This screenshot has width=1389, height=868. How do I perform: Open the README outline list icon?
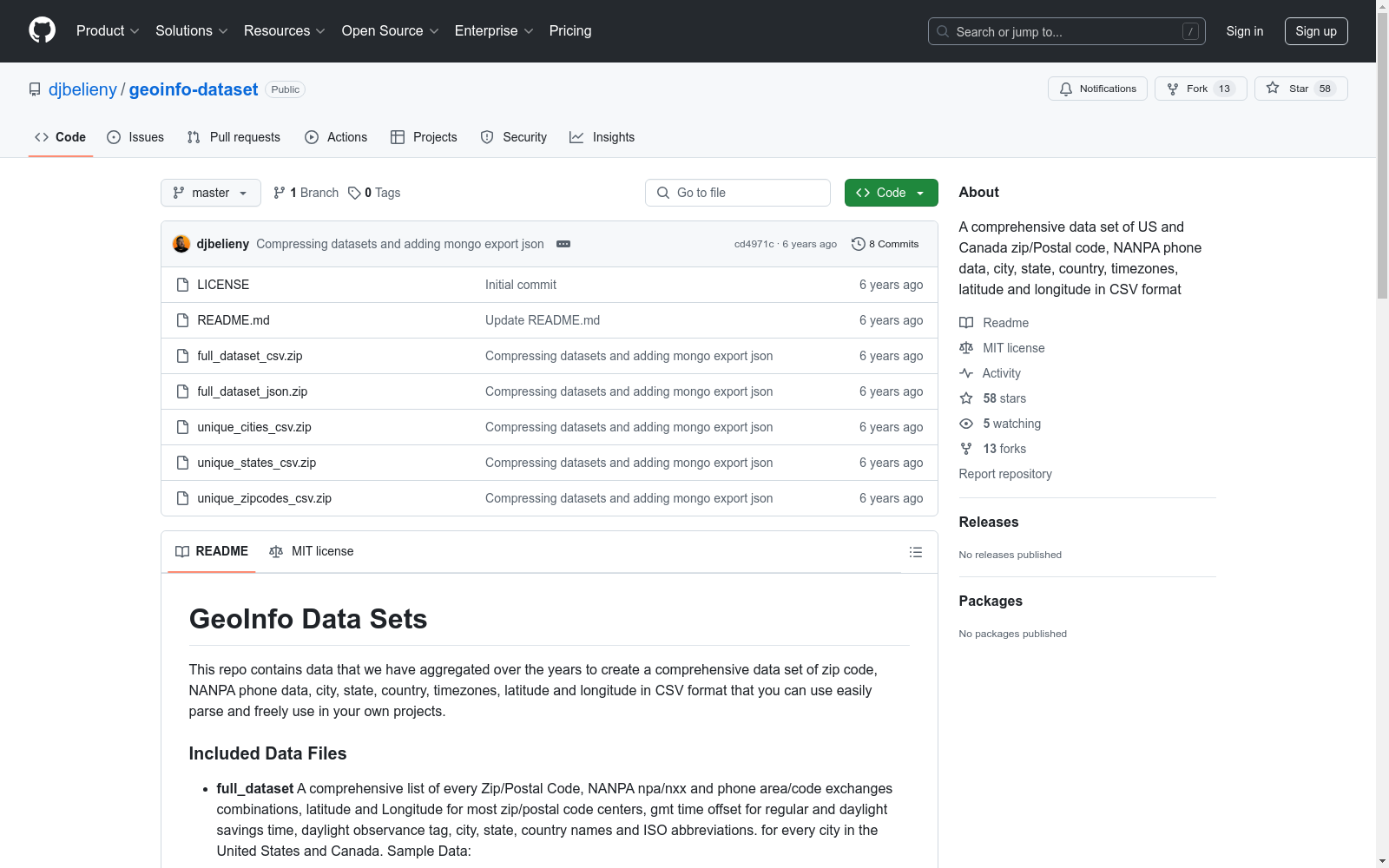(915, 552)
